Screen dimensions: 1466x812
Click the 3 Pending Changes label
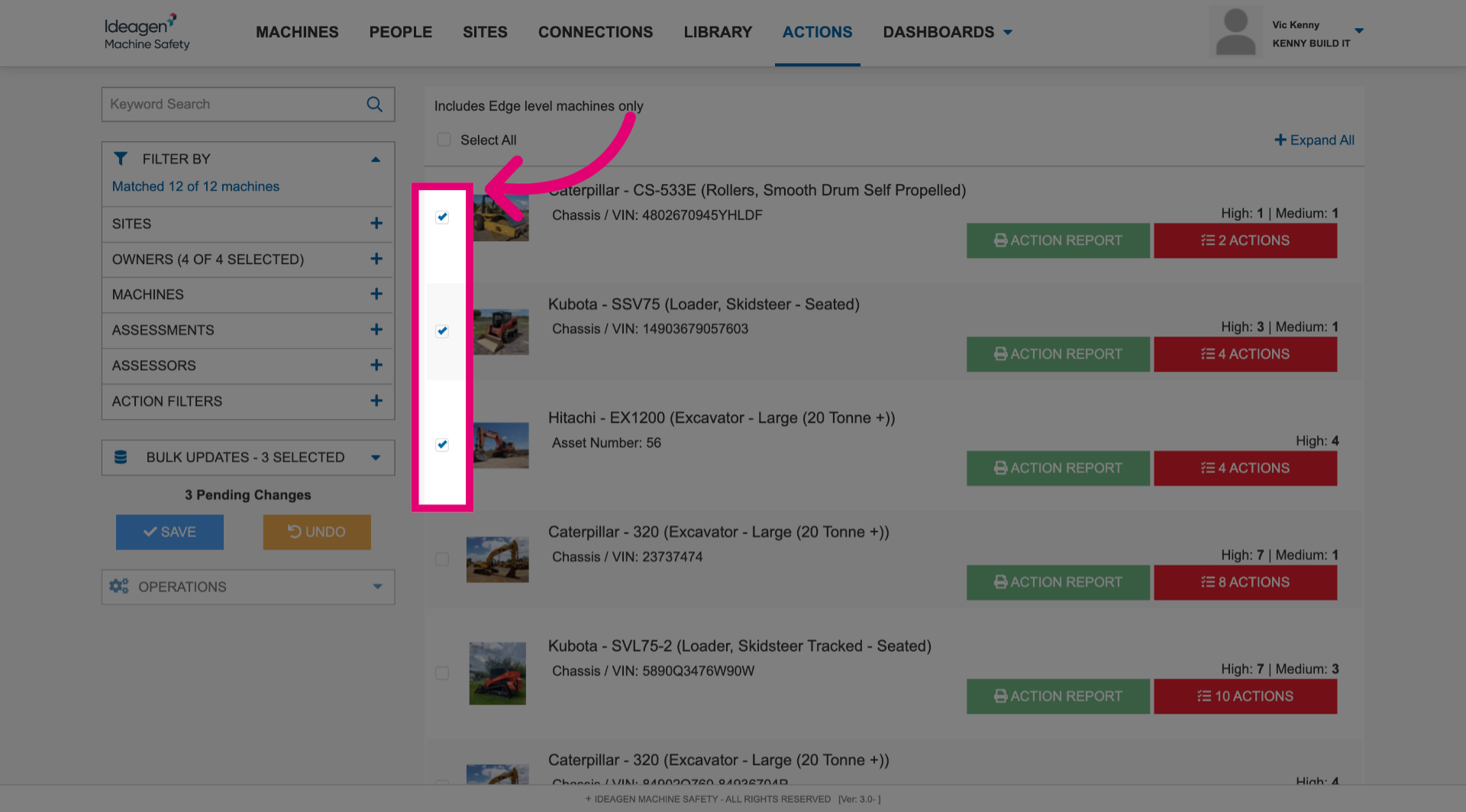(x=248, y=495)
